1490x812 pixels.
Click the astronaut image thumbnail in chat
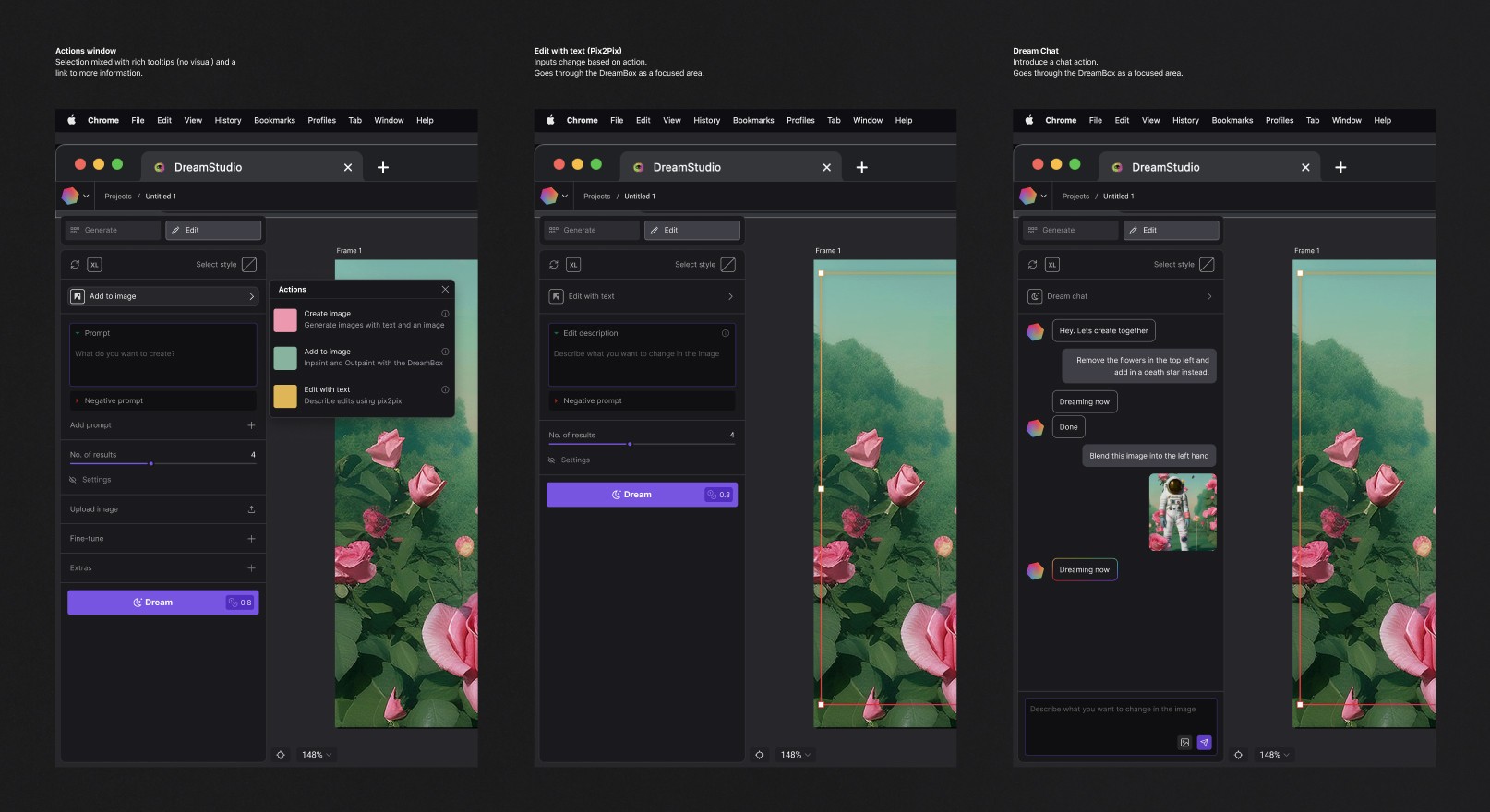click(1183, 512)
